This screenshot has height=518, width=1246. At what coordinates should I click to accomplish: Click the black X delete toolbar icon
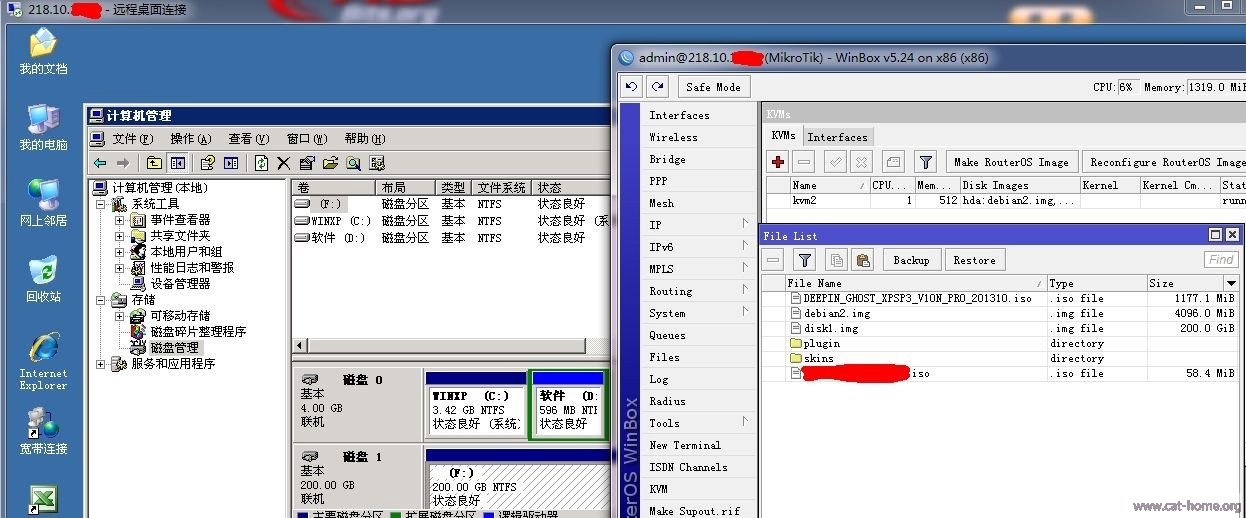click(x=284, y=163)
